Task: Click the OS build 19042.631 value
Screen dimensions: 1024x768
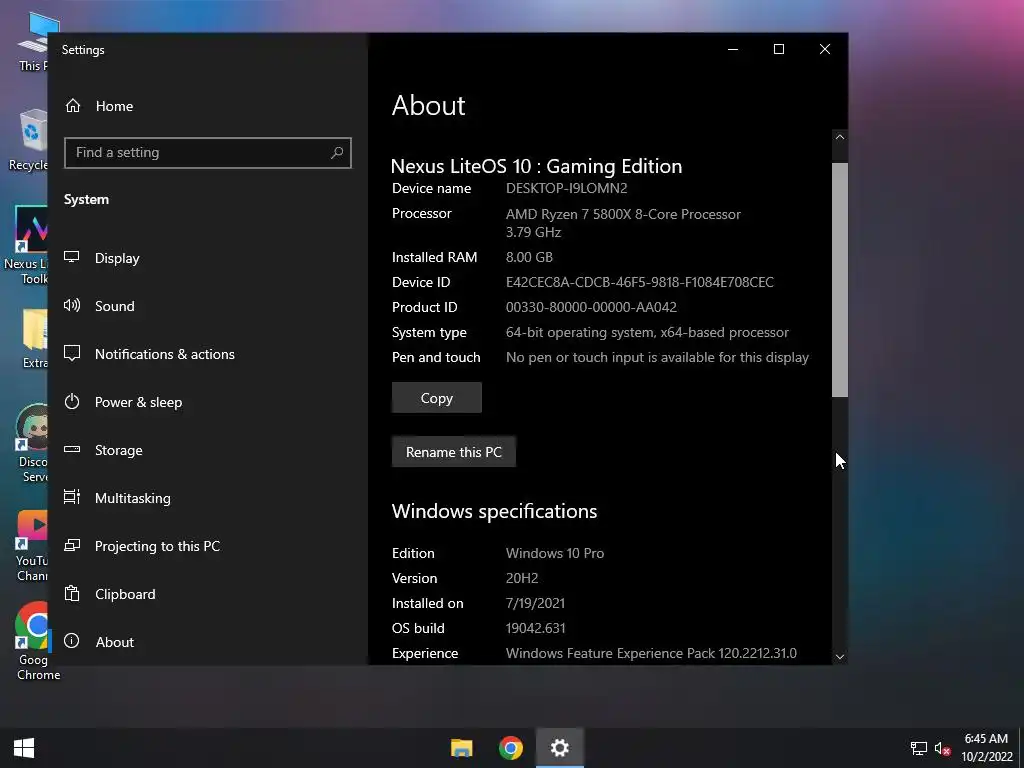Action: coord(536,628)
